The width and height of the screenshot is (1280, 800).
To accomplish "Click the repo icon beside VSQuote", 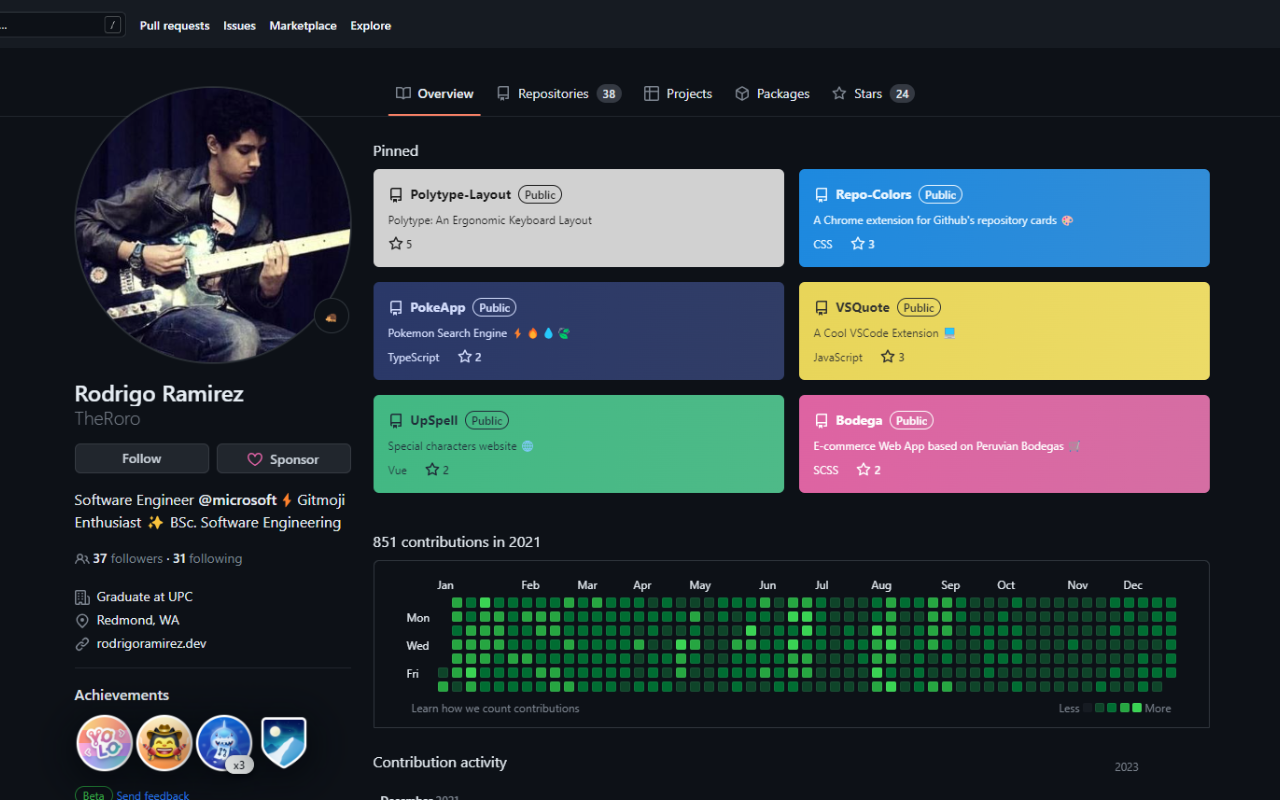I will point(821,308).
